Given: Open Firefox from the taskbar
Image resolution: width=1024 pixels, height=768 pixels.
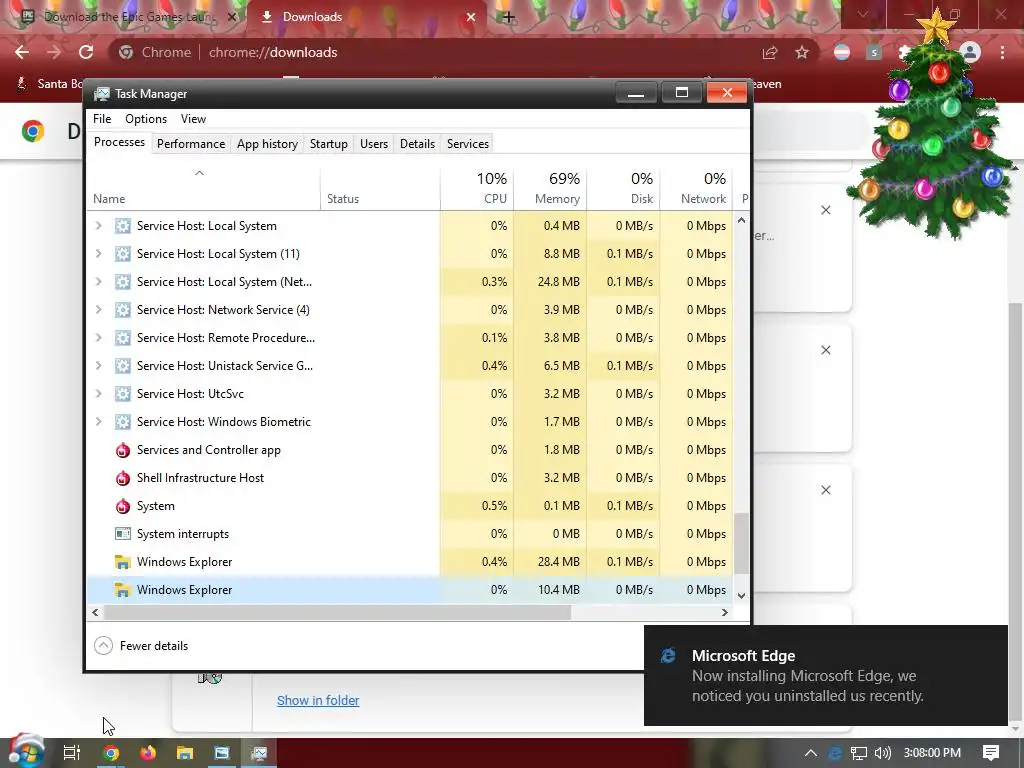Looking at the screenshot, I should click(148, 753).
